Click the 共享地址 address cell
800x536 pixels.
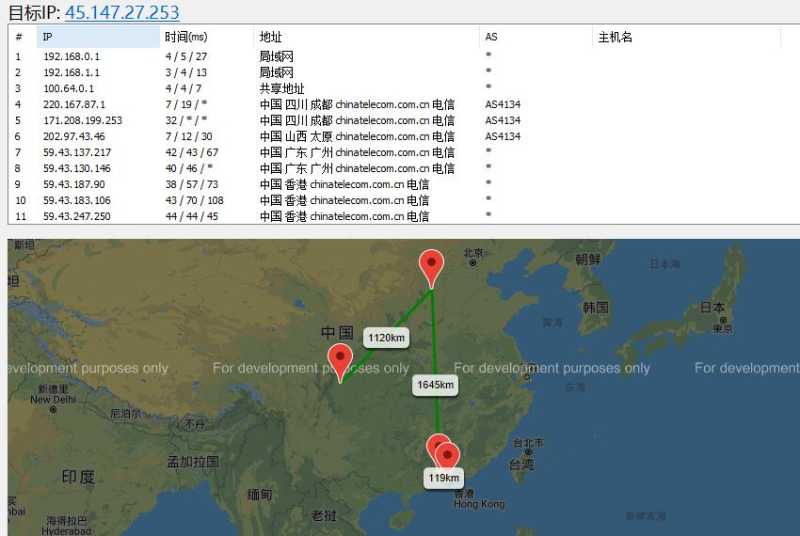[282, 88]
